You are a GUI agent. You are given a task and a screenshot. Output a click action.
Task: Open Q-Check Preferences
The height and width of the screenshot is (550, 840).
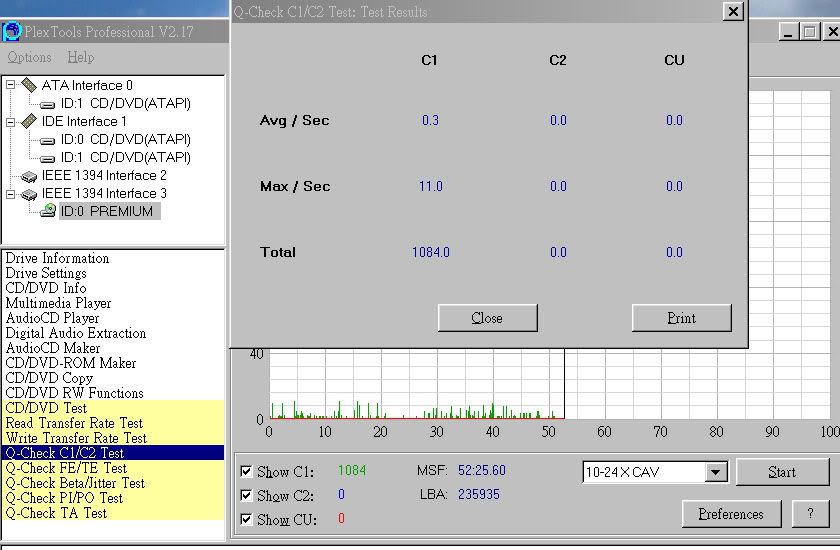(731, 514)
